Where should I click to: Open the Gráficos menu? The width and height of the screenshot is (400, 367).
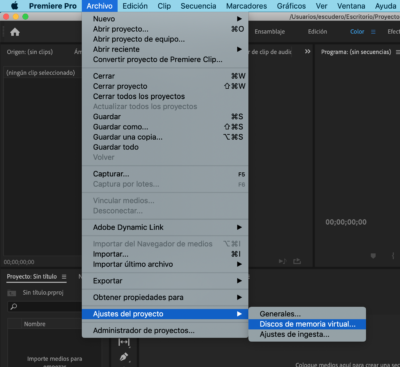coord(291,6)
